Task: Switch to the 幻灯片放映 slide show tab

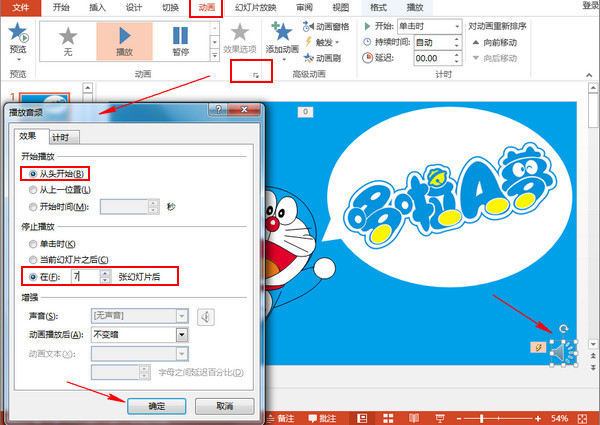Action: [256, 8]
